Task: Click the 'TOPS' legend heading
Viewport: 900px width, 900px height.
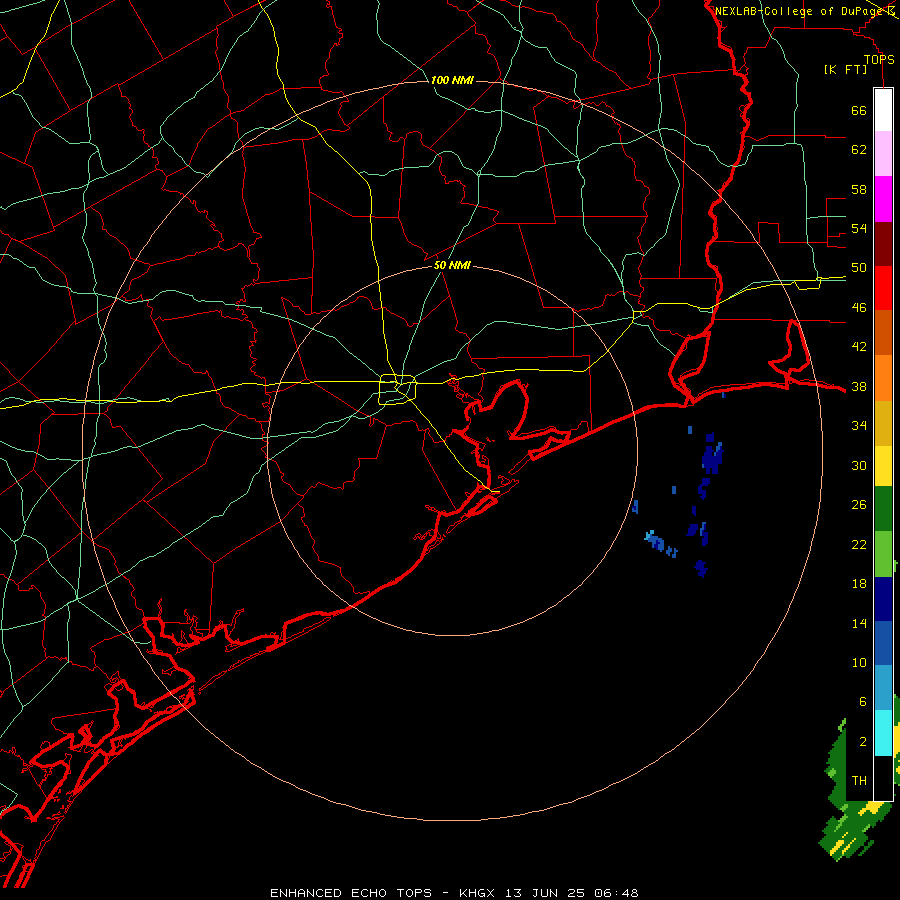Action: [879, 59]
